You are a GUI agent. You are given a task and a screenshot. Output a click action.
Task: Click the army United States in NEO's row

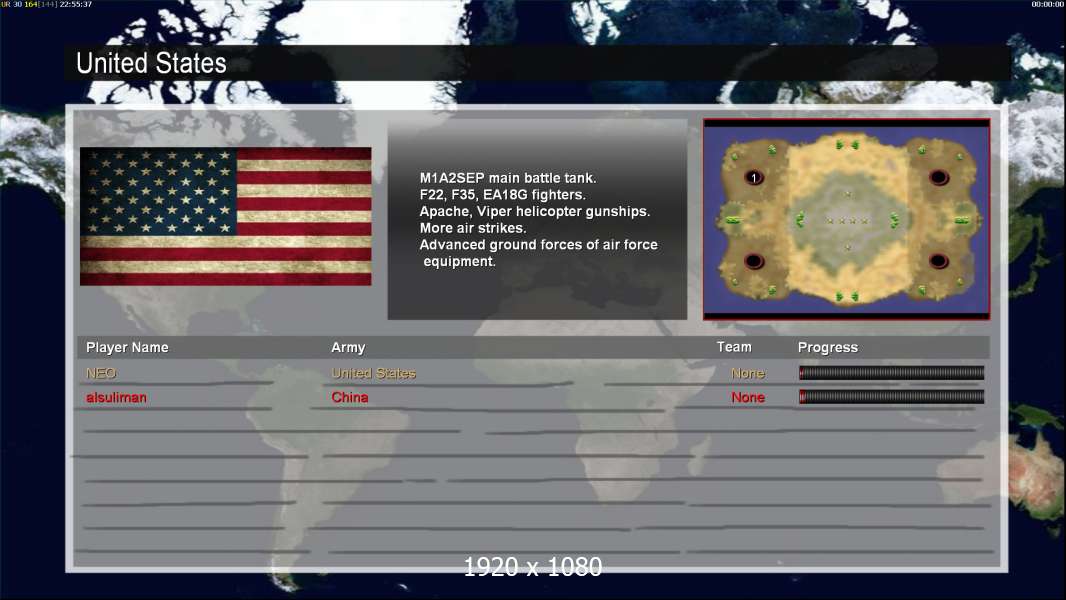click(x=373, y=373)
